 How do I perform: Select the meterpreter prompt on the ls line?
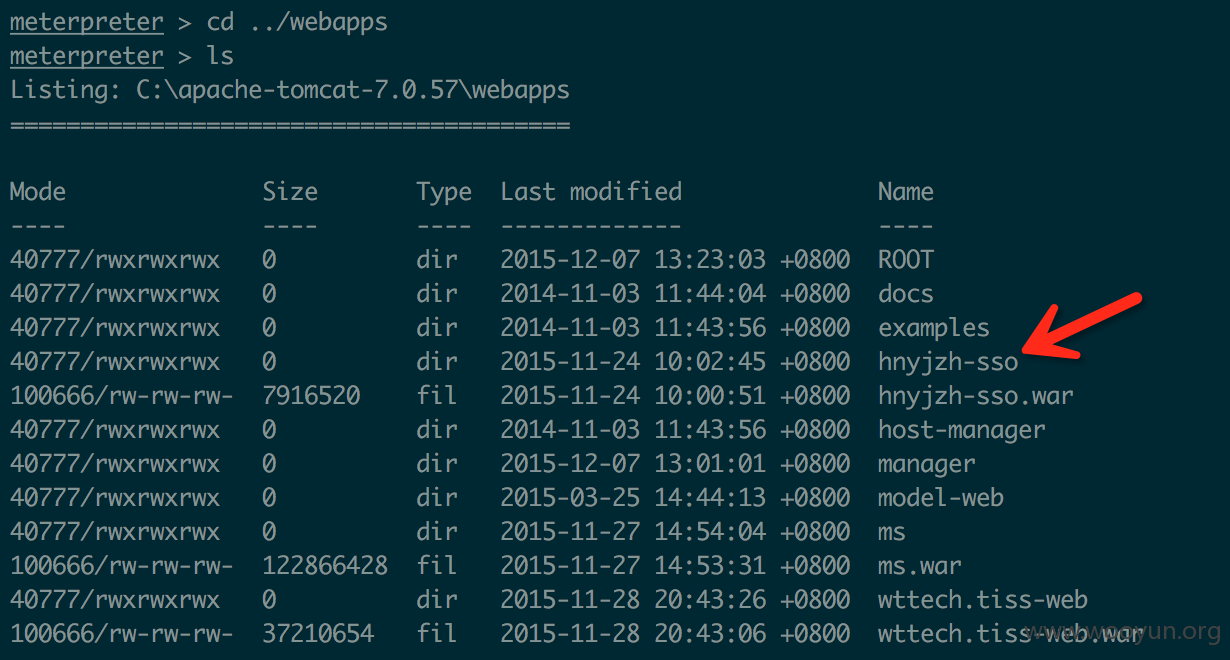[x=86, y=57]
